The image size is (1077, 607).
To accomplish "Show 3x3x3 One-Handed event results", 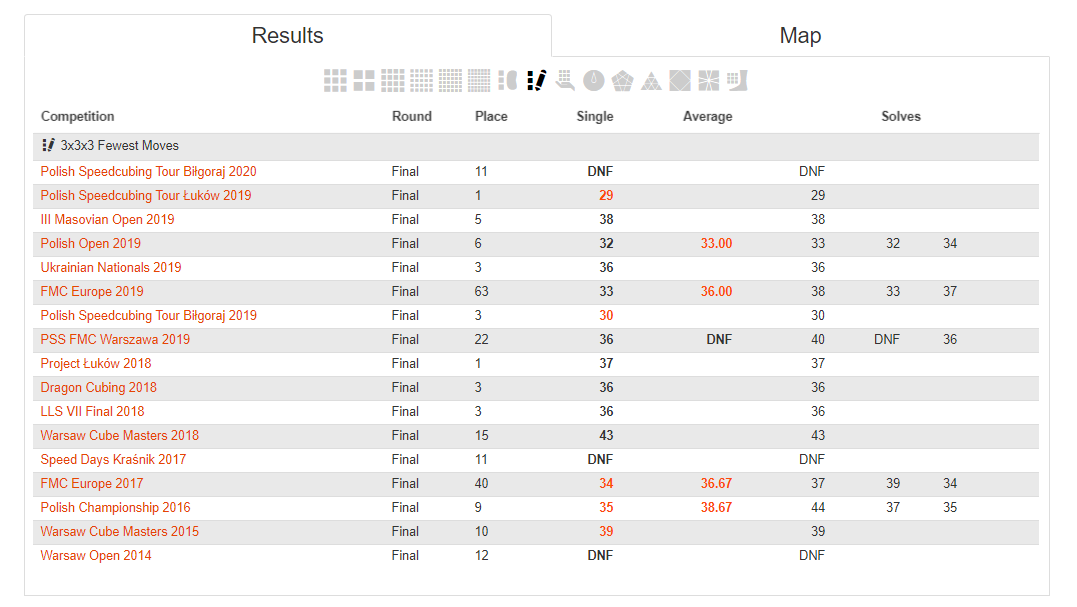I will click(565, 80).
